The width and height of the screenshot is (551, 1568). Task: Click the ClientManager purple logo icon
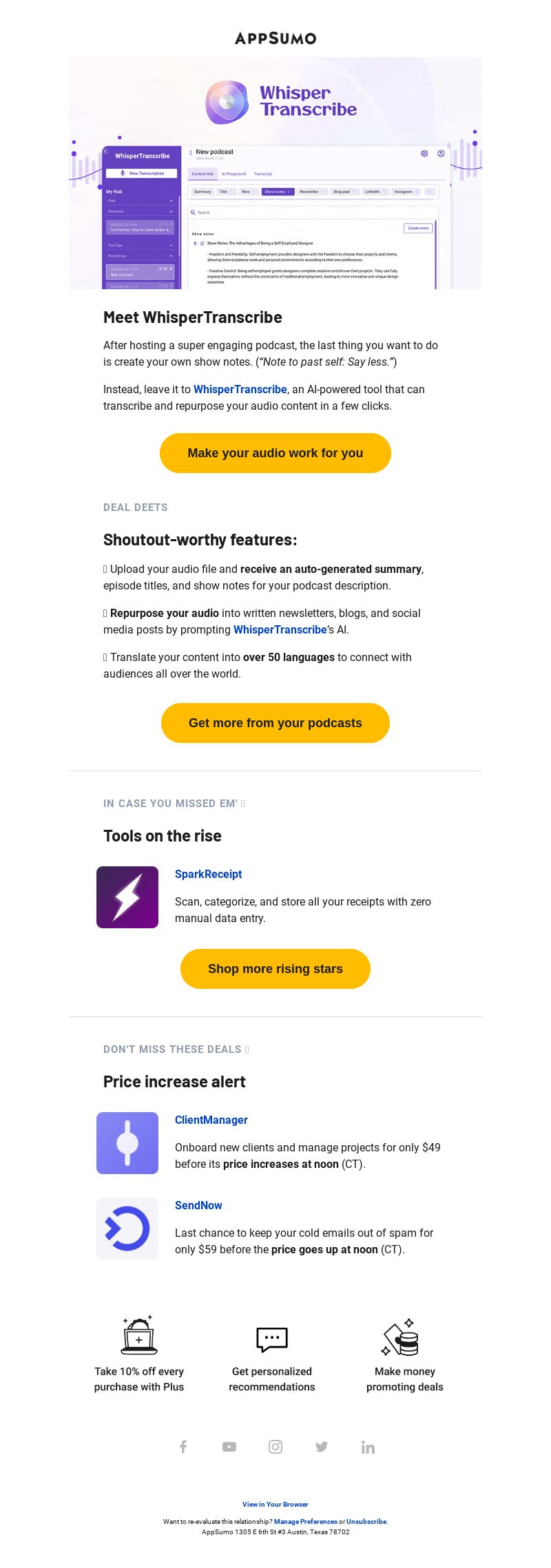pyautogui.click(x=127, y=1143)
